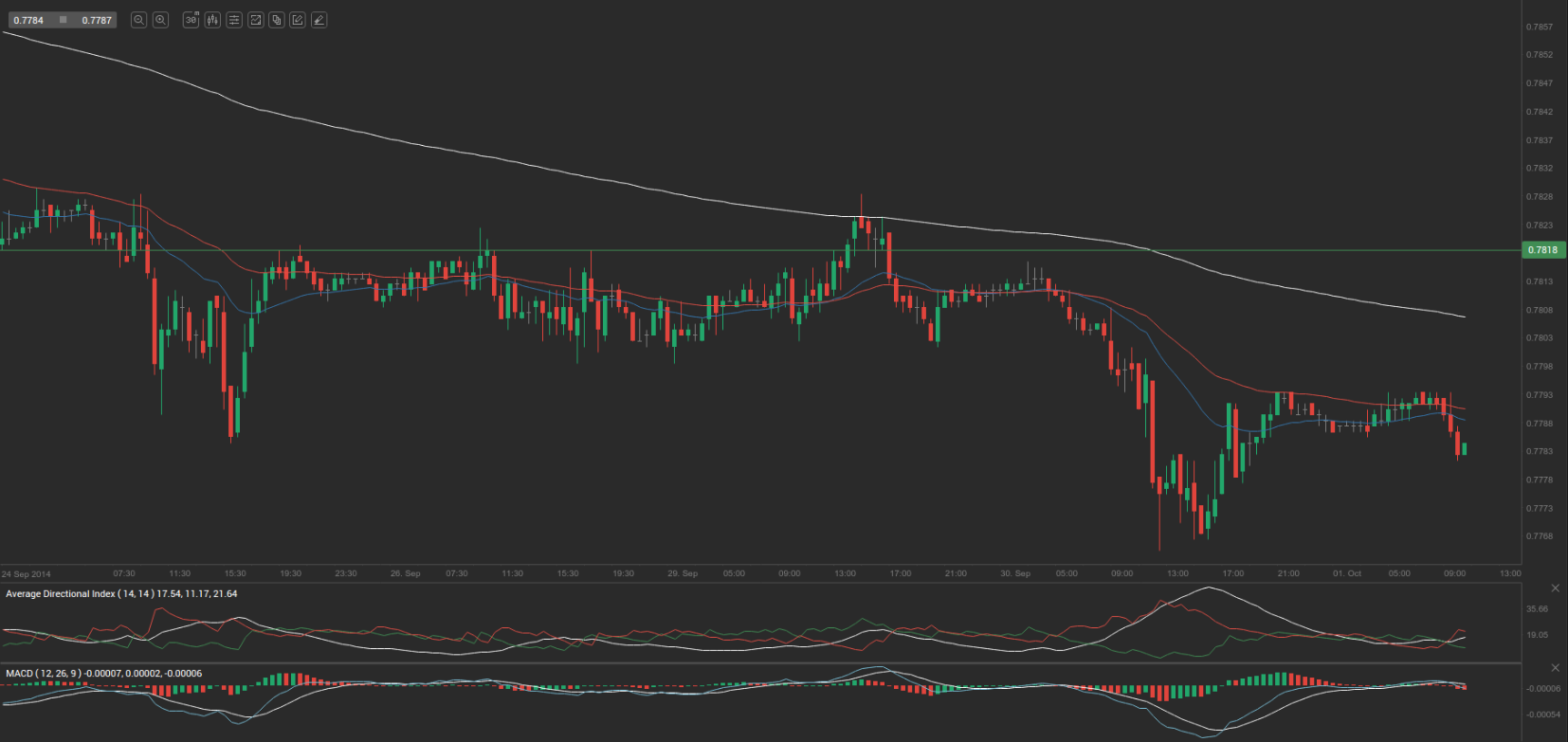Click the 0.7803 value on price axis

(x=1540, y=338)
